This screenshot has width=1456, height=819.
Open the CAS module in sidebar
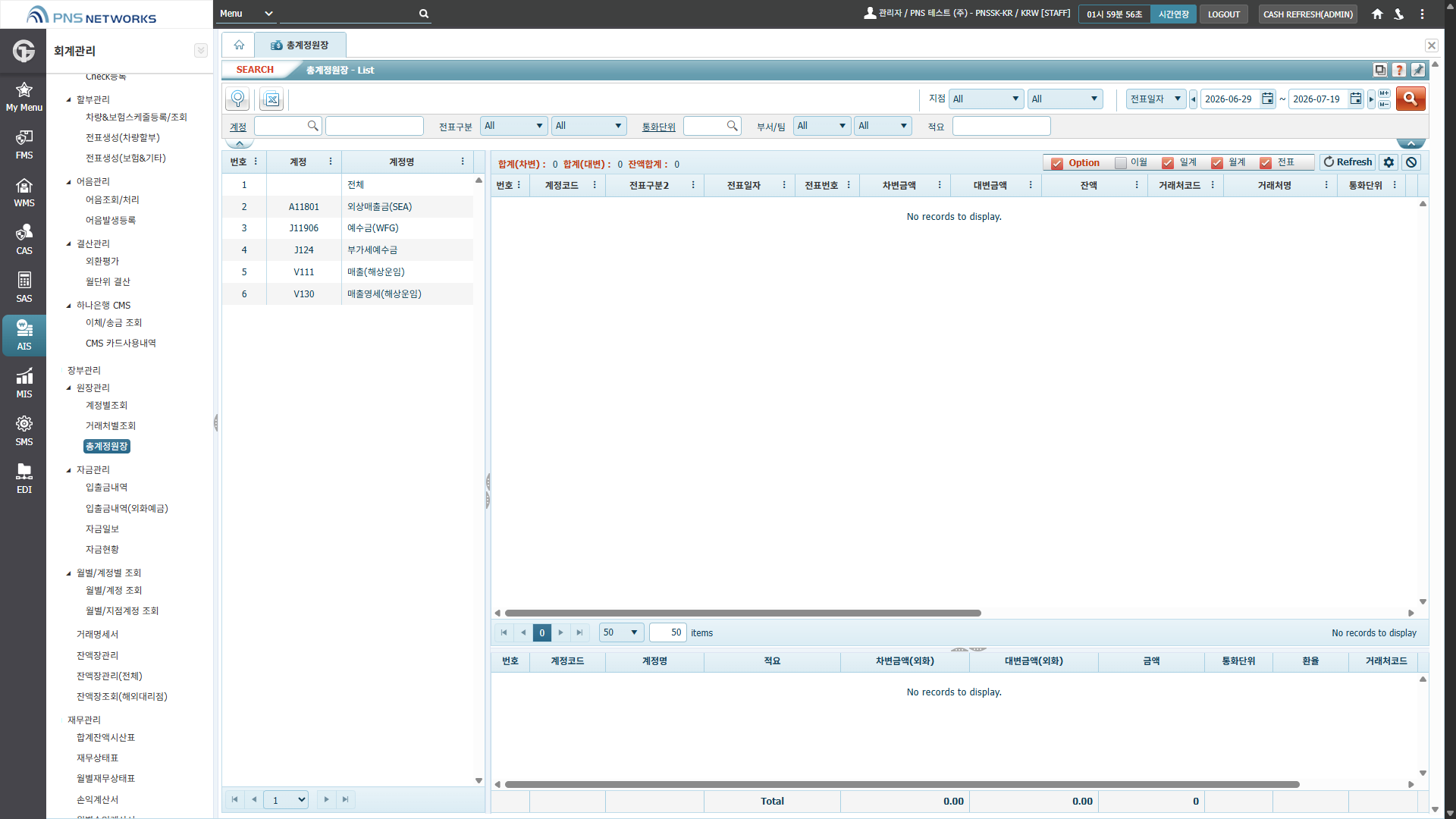(x=24, y=240)
